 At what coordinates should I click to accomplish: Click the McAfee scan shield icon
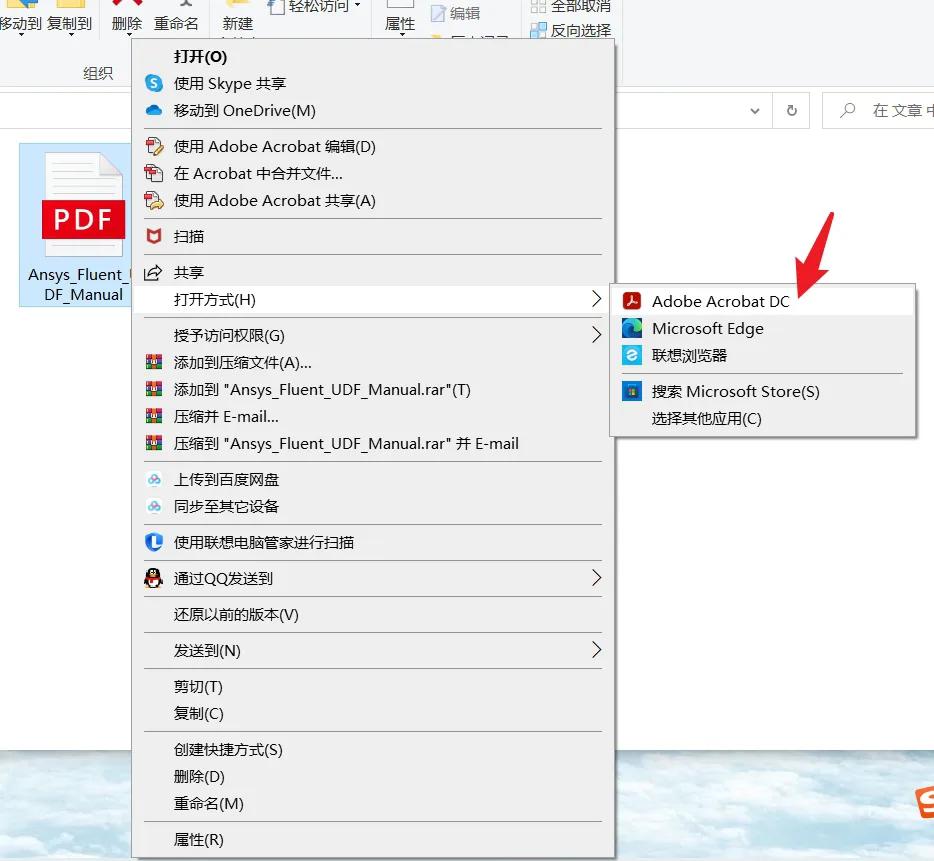coord(154,237)
